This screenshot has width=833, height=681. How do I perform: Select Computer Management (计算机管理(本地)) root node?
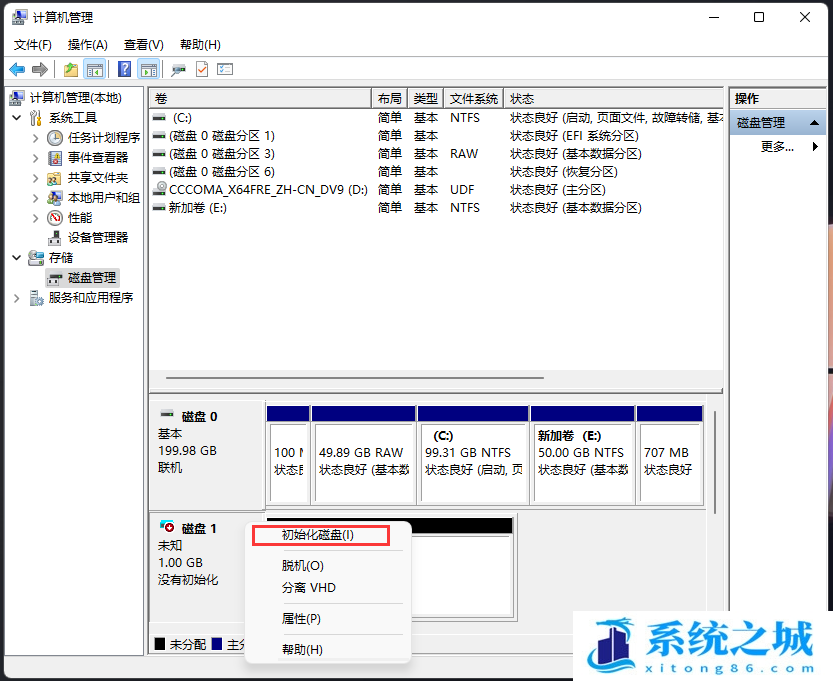(x=75, y=98)
